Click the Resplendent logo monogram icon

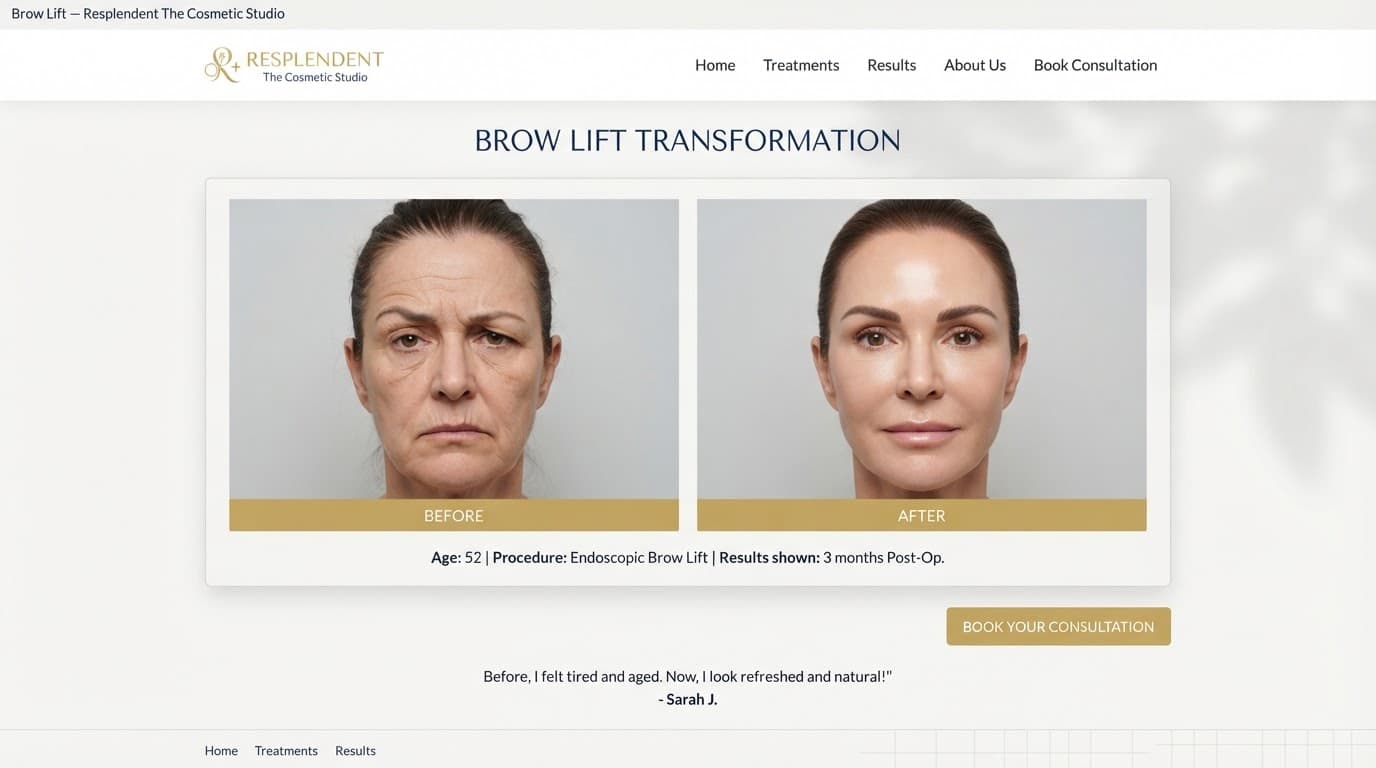coord(222,65)
